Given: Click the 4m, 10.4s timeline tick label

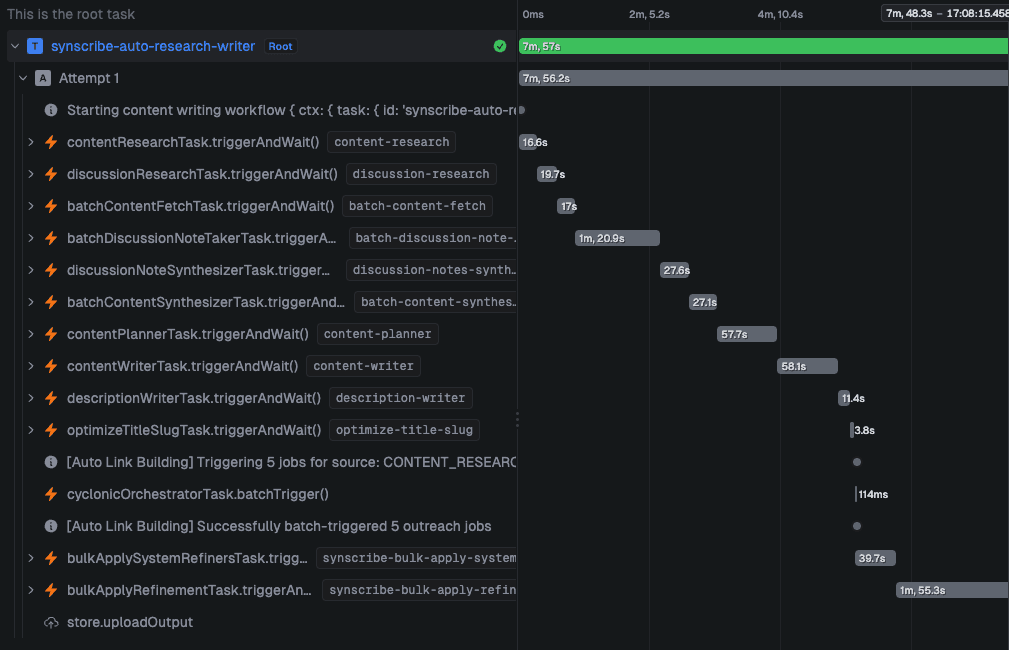Looking at the screenshot, I should click(780, 14).
